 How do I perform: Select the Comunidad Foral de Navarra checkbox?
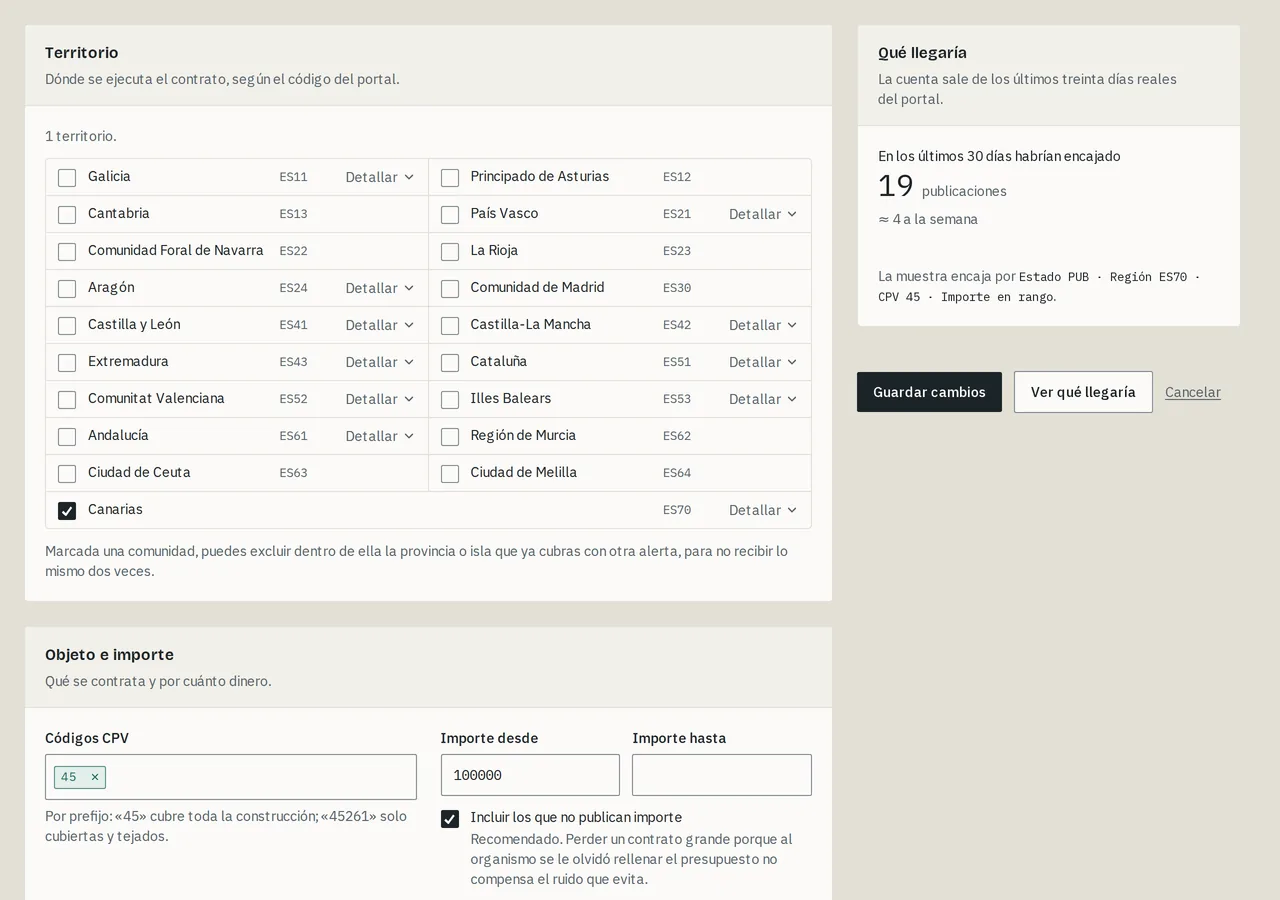click(x=67, y=252)
